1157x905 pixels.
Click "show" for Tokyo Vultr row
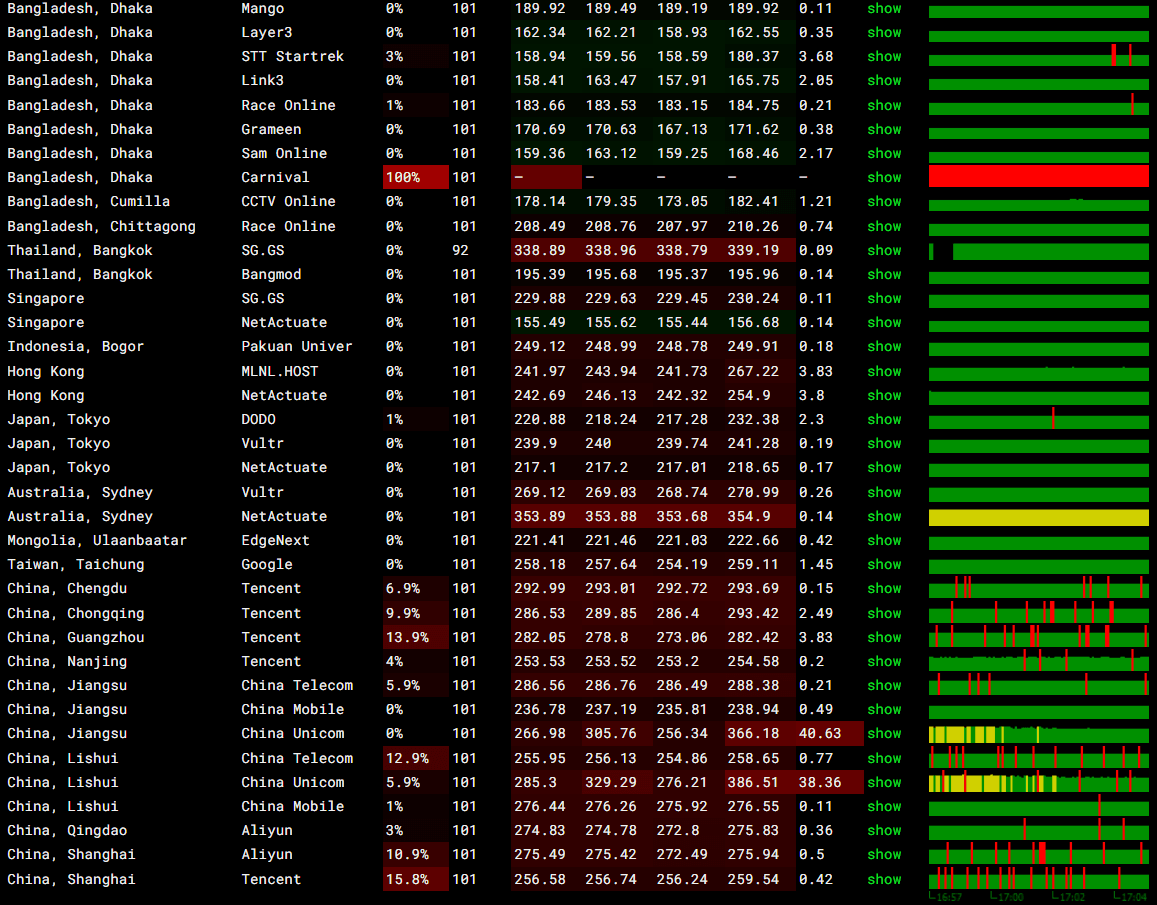884,444
